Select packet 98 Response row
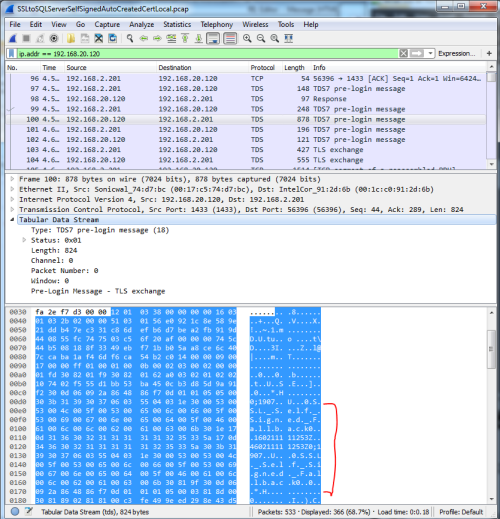 click(x=246, y=99)
